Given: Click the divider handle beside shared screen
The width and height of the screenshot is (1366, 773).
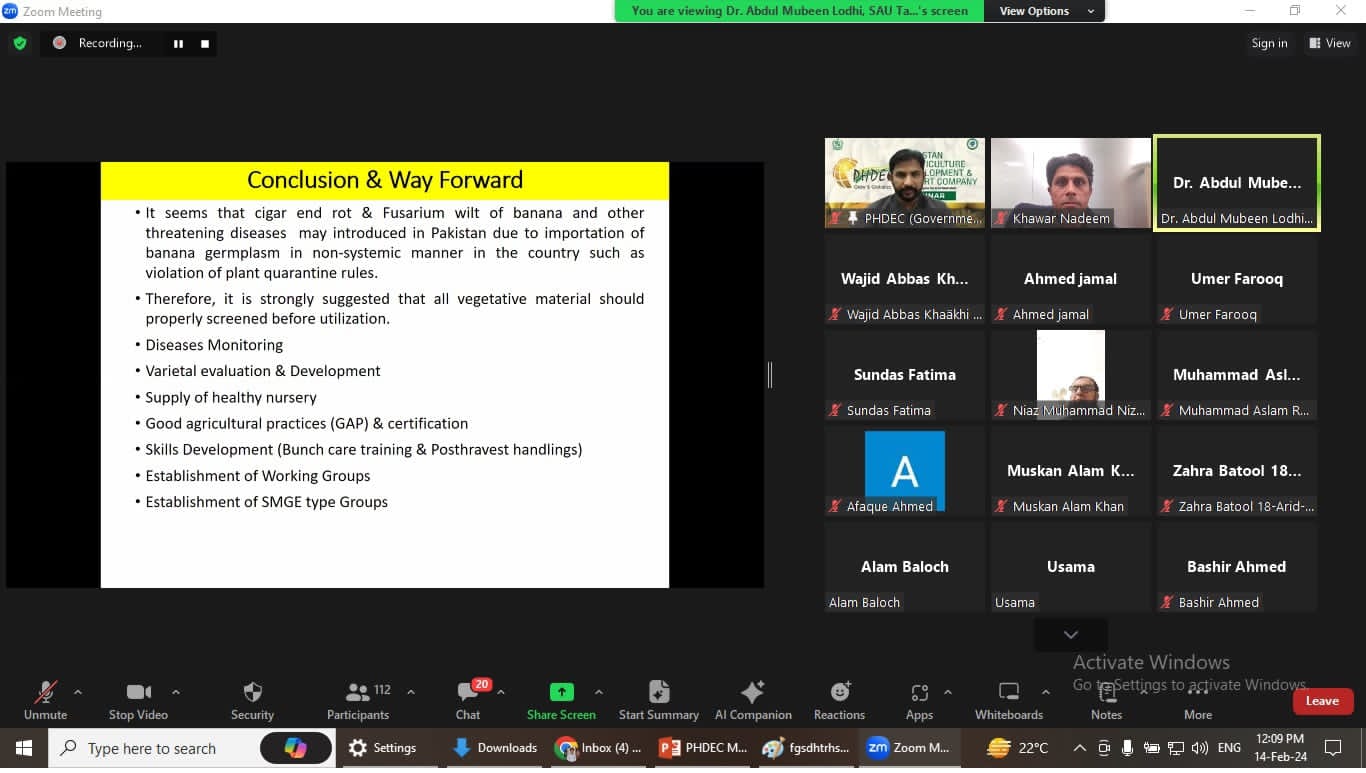Looking at the screenshot, I should click(x=769, y=375).
